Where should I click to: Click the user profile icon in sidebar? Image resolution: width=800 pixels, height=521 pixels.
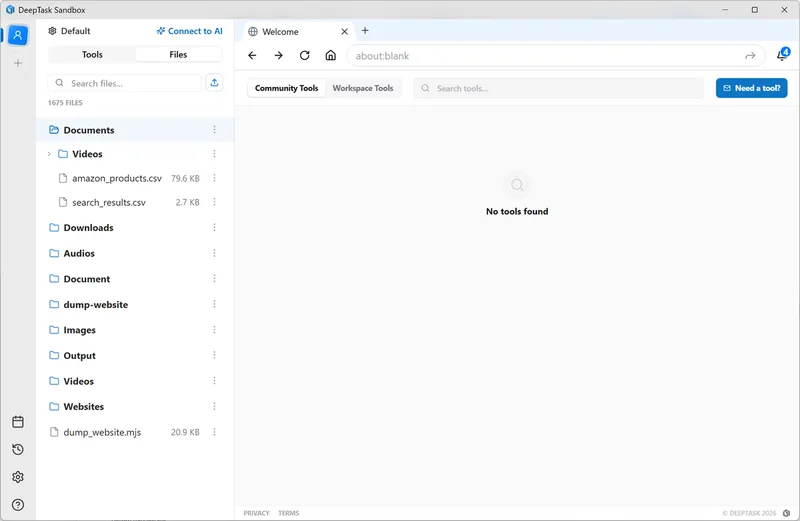coord(17,35)
